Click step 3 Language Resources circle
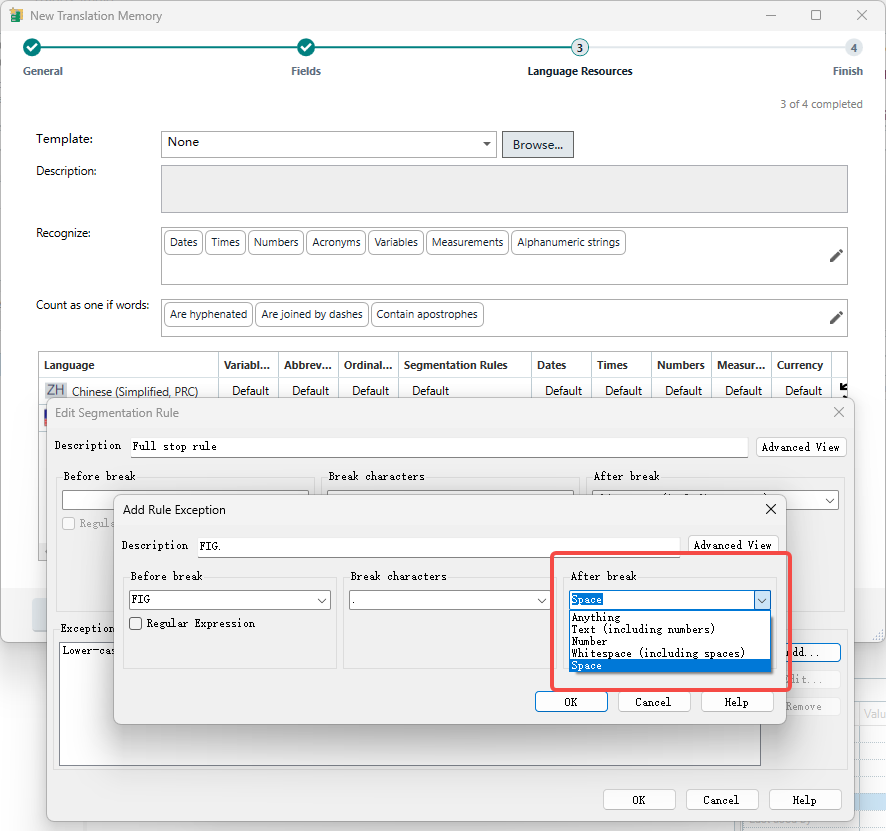This screenshot has width=886, height=831. tap(579, 47)
